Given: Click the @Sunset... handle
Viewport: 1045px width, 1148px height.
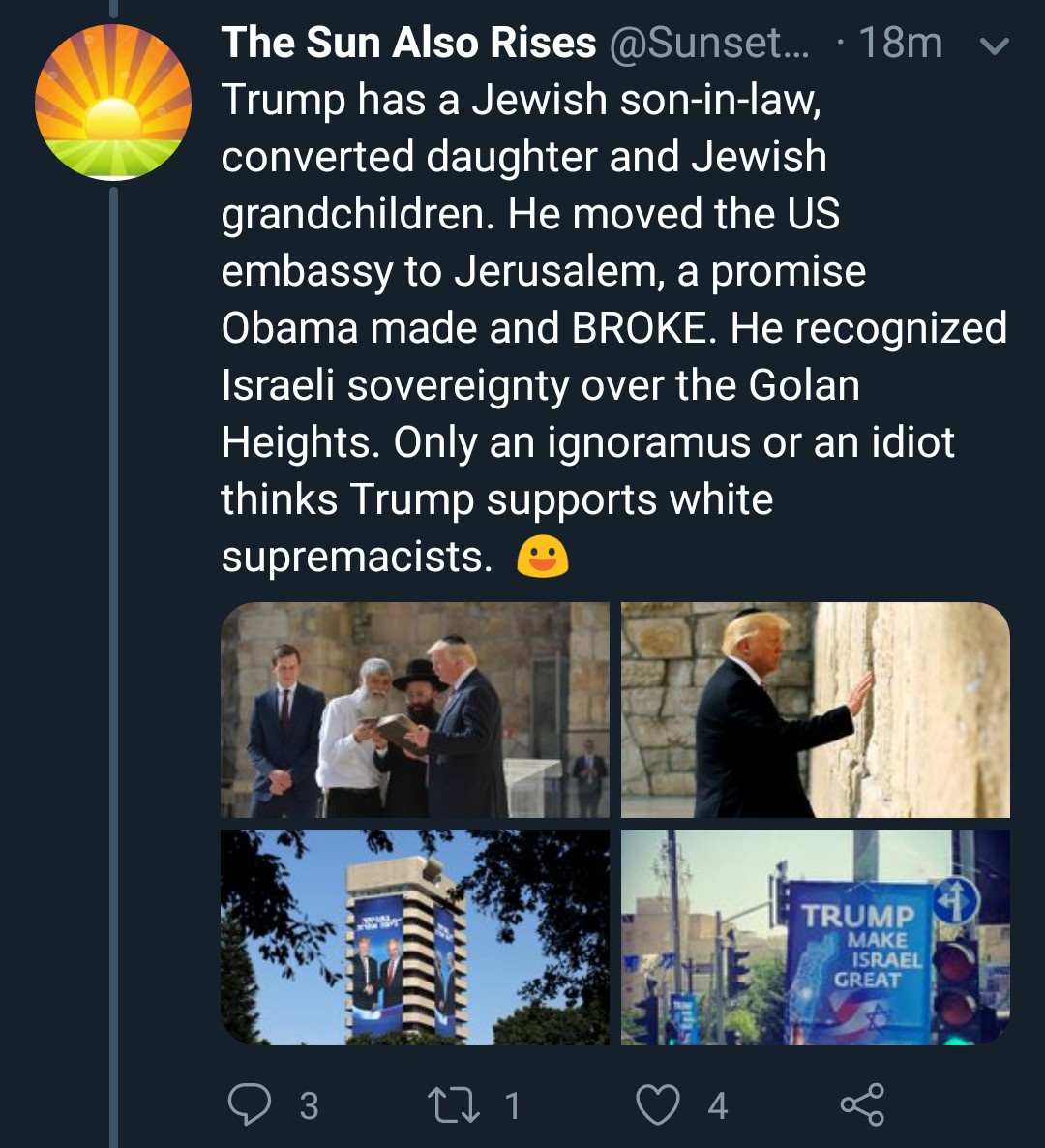Looking at the screenshot, I should [710, 43].
